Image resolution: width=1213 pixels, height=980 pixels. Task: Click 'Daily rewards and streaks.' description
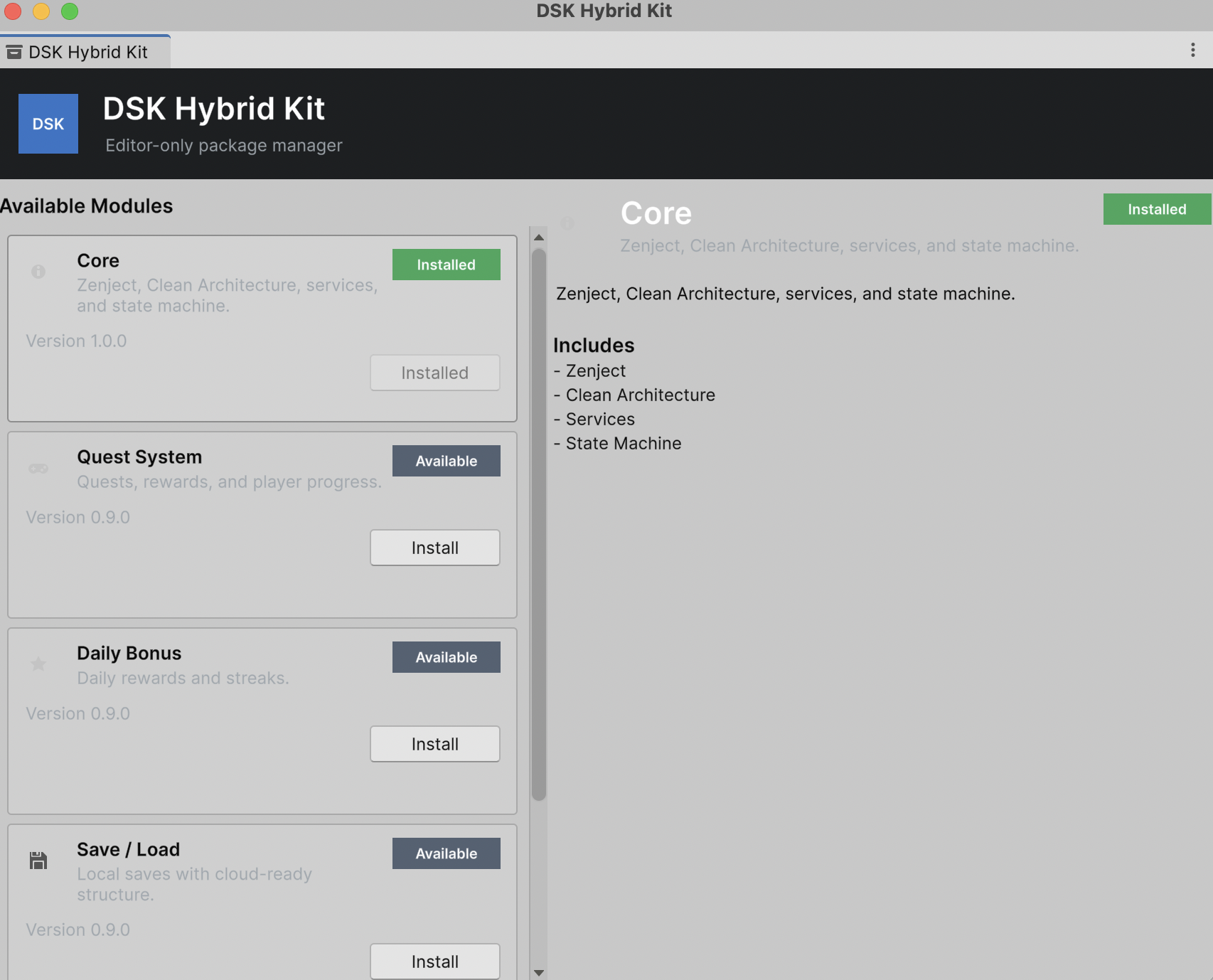tap(183, 678)
